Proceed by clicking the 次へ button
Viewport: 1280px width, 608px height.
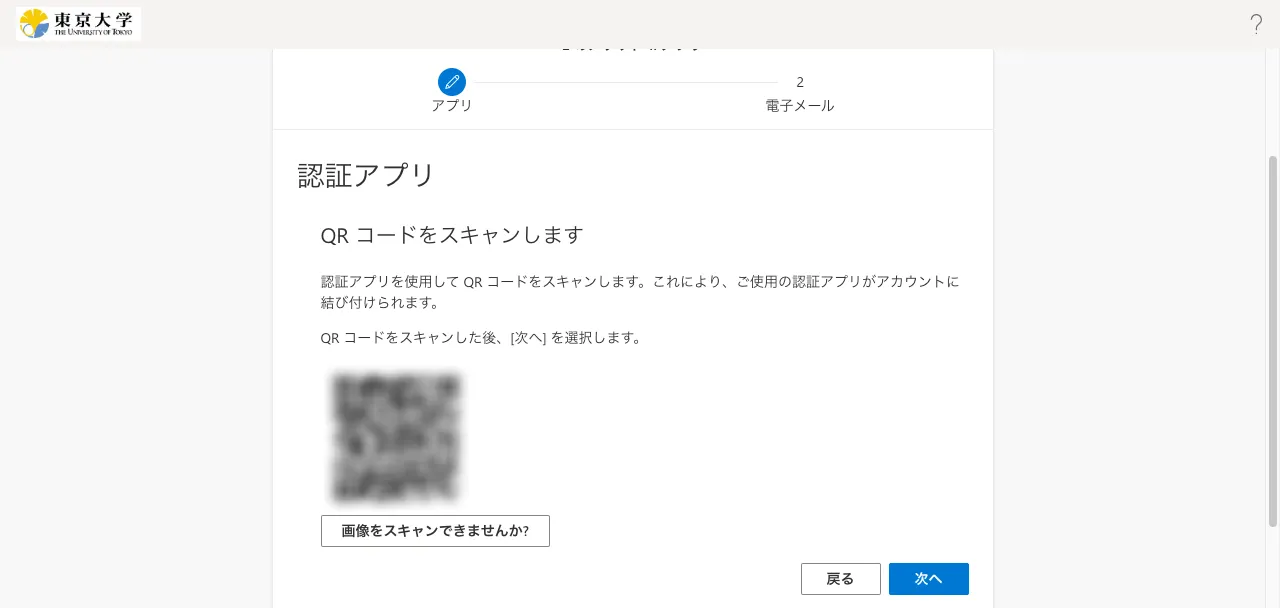928,579
